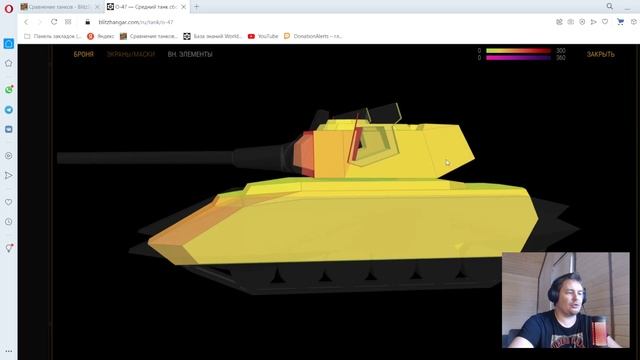The width and height of the screenshot is (640, 360).
Task: Click the magenta-to-purple thickness scale
Action: coord(518,58)
